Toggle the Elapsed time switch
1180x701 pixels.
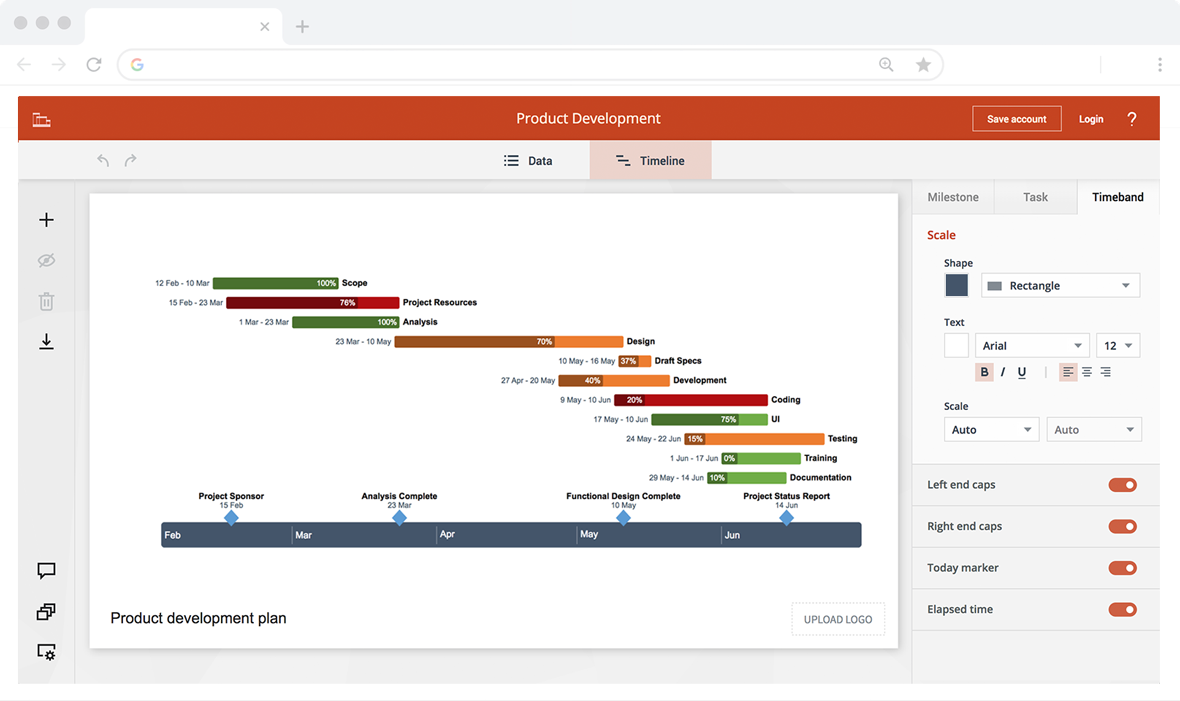click(1122, 609)
